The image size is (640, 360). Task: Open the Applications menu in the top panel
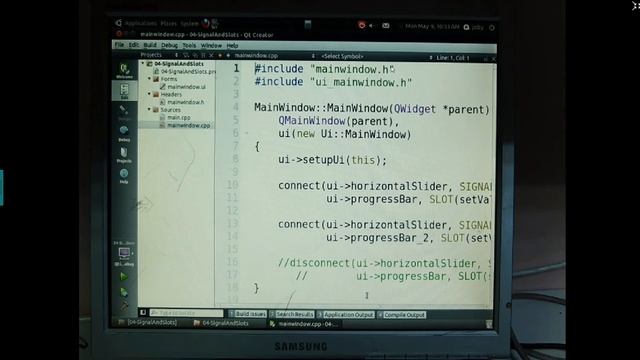pos(141,23)
